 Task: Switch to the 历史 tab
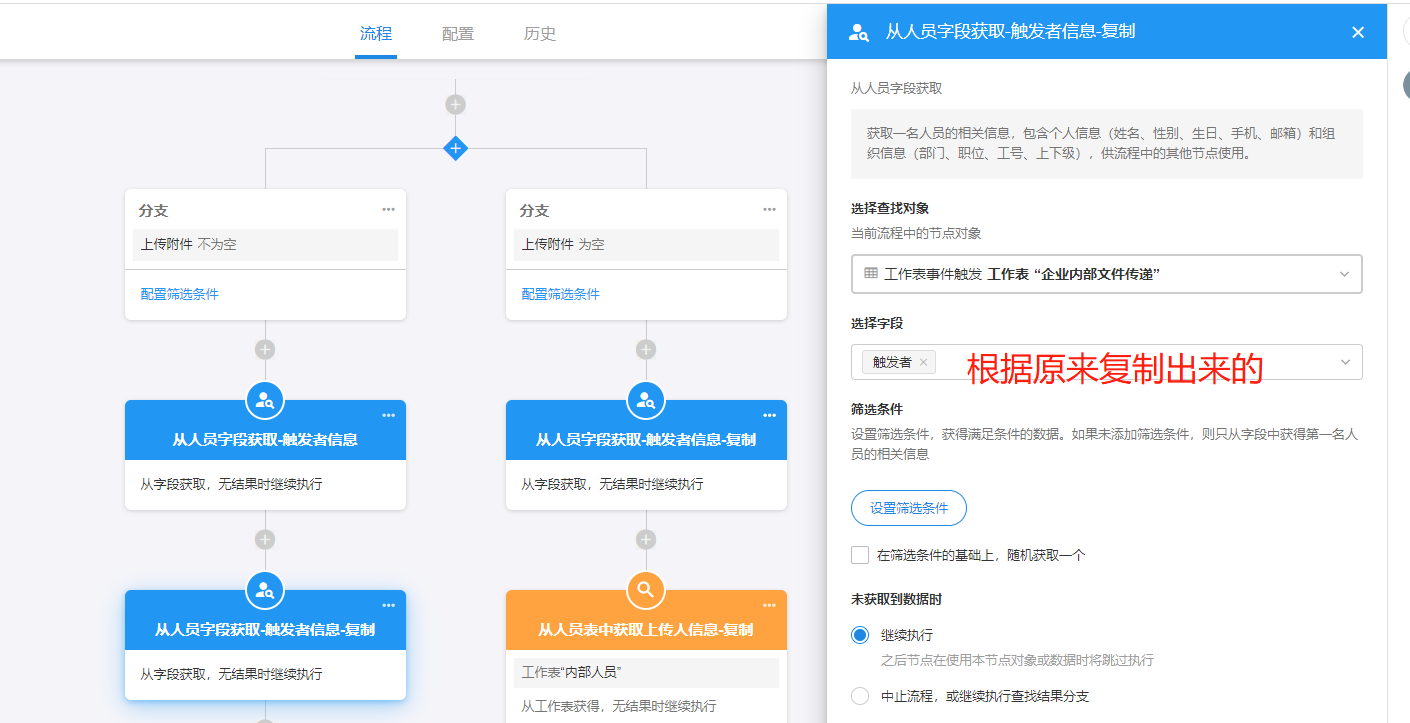click(540, 34)
